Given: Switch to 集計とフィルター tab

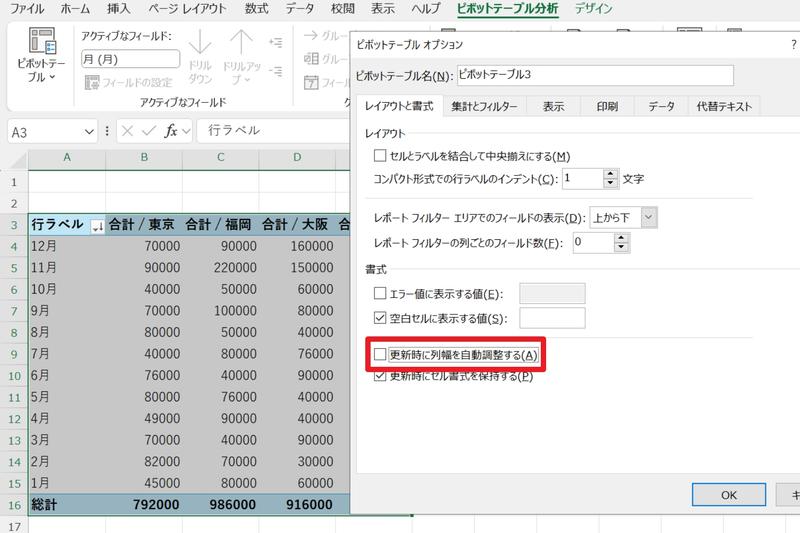Looking at the screenshot, I should (484, 107).
